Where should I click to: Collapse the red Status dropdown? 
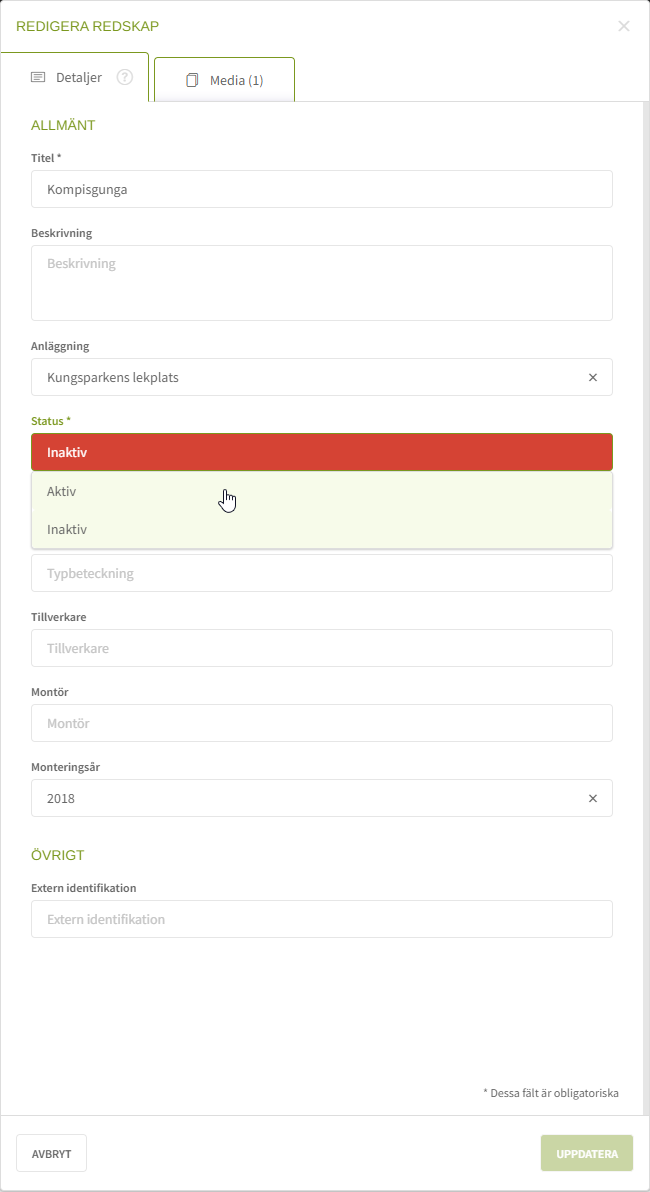pos(321,452)
